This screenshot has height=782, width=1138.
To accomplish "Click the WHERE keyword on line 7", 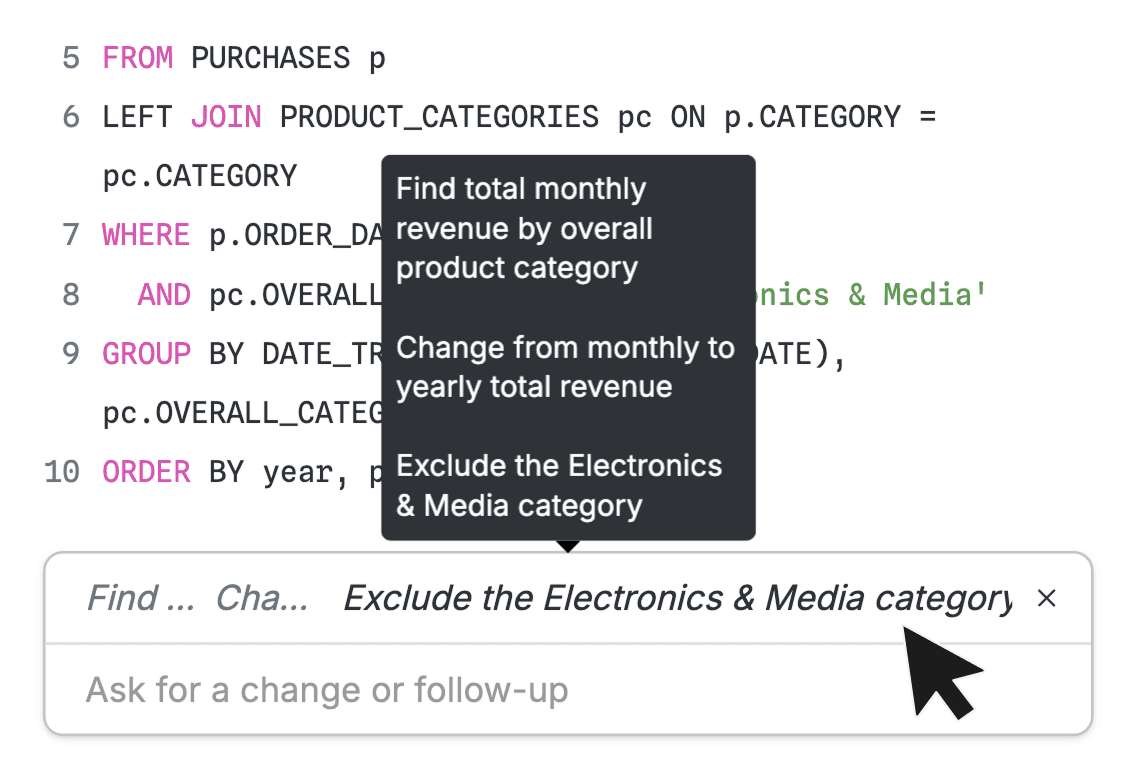I will (x=146, y=235).
